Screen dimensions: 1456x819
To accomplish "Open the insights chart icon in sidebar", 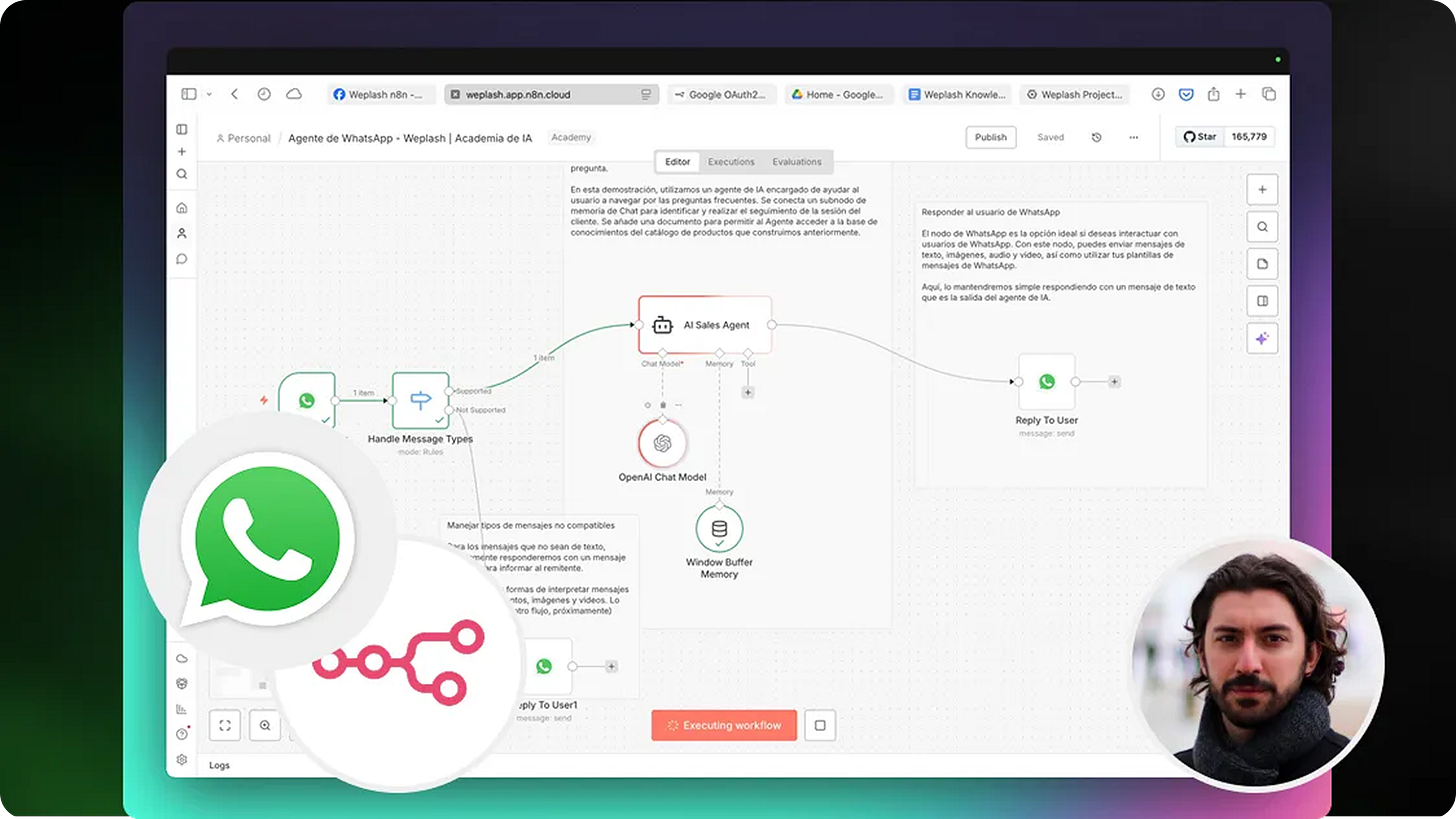I will [182, 710].
